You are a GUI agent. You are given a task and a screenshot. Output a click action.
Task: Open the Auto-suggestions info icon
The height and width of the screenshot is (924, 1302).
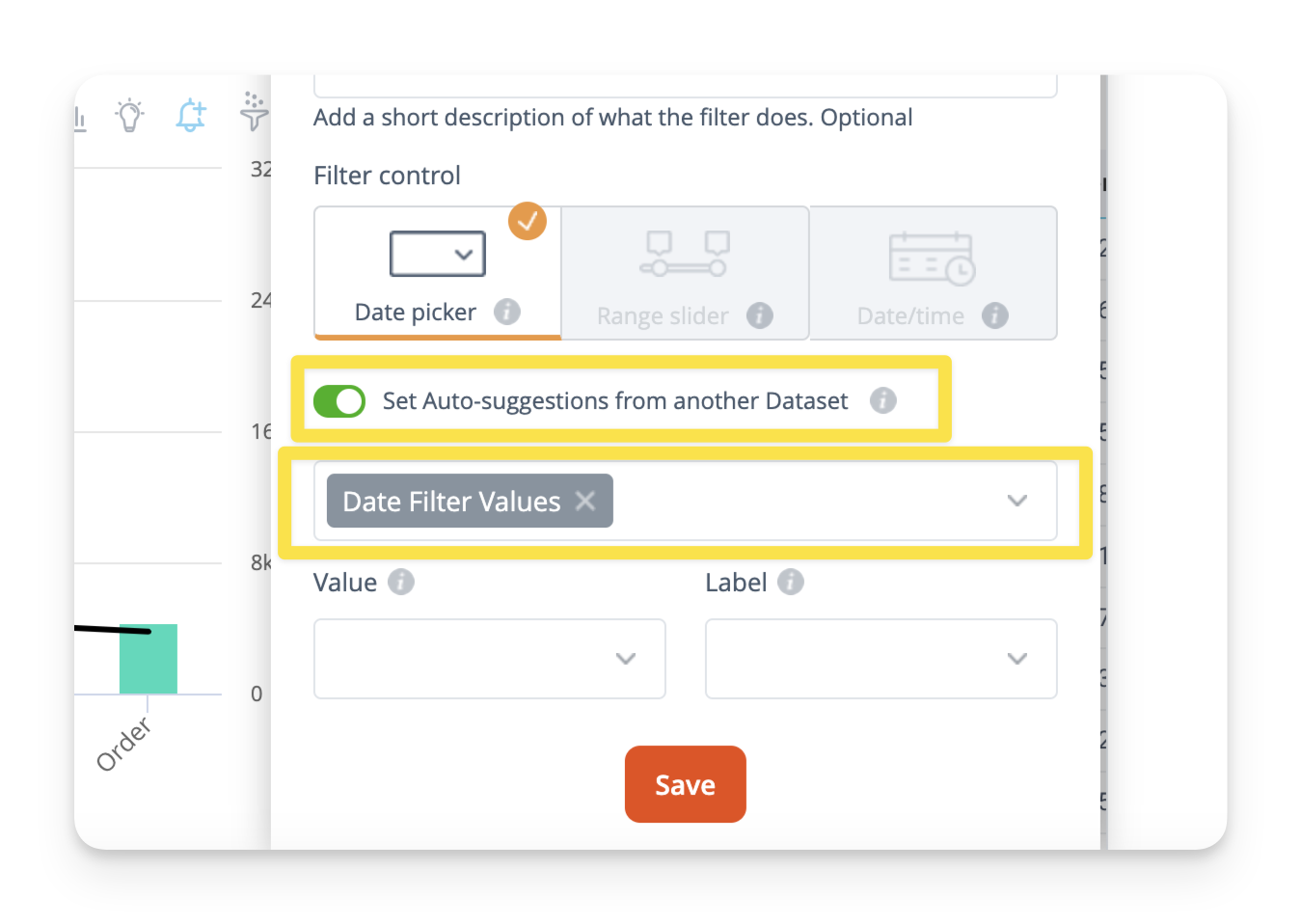pos(883,400)
